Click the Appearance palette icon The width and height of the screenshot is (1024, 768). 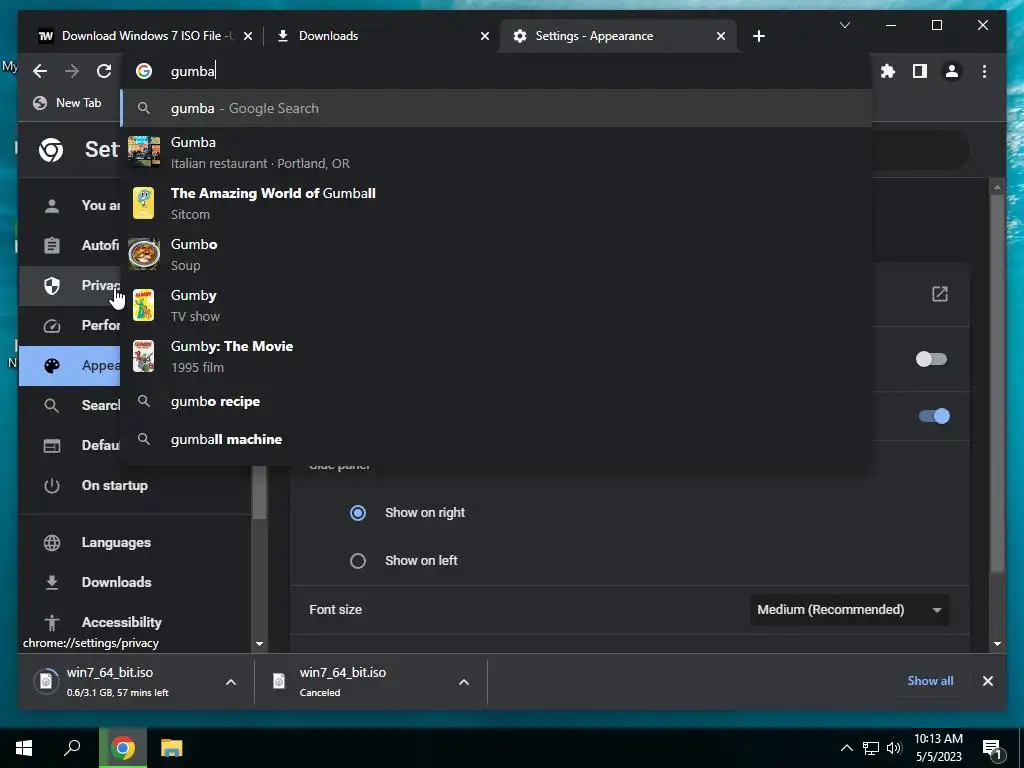pos(52,366)
